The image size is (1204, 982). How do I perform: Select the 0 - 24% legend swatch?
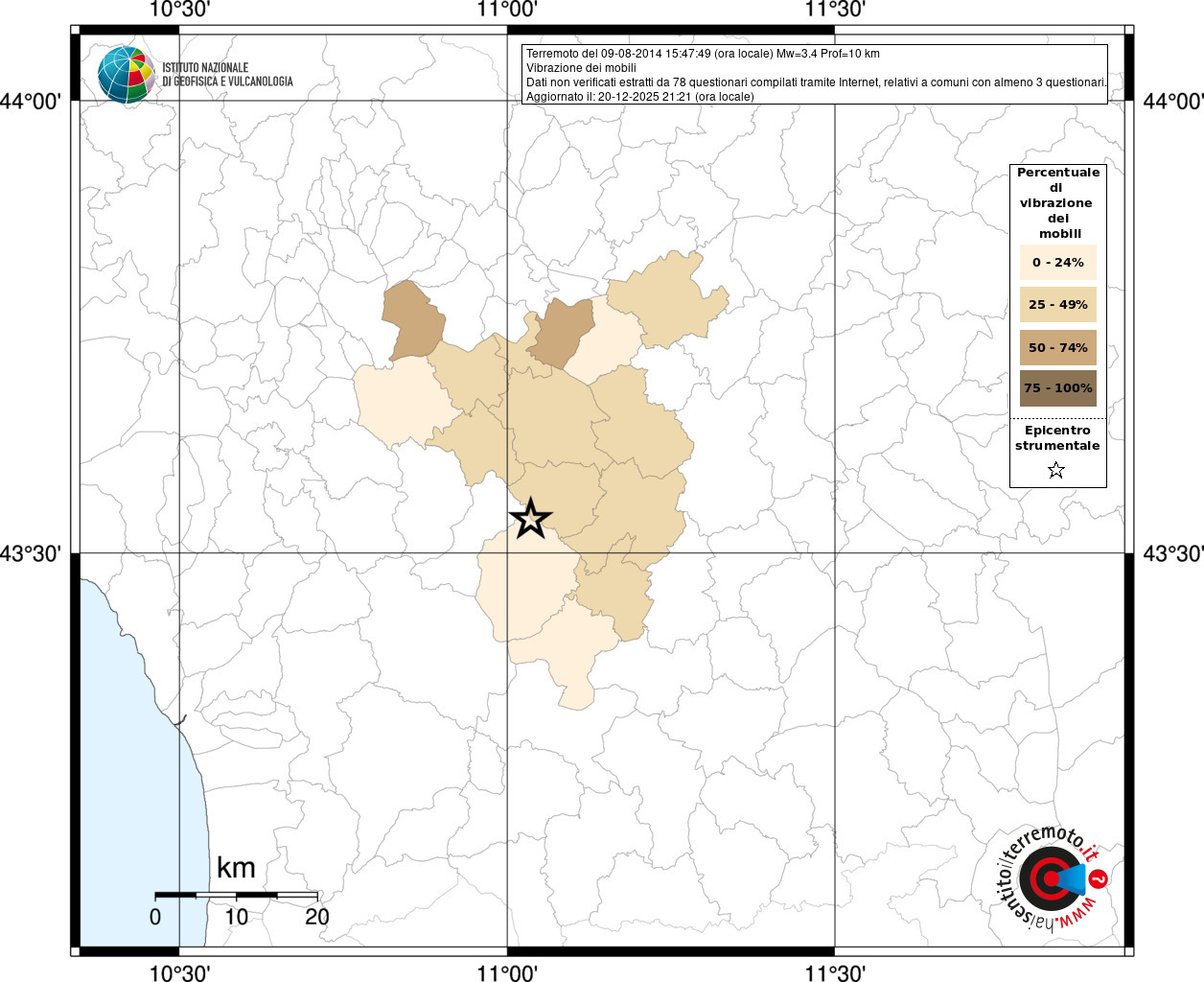pyautogui.click(x=1057, y=263)
